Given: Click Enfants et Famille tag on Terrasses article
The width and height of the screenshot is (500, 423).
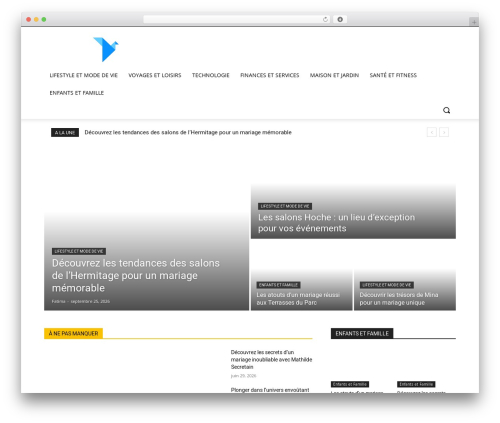Looking at the screenshot, I should (279, 285).
